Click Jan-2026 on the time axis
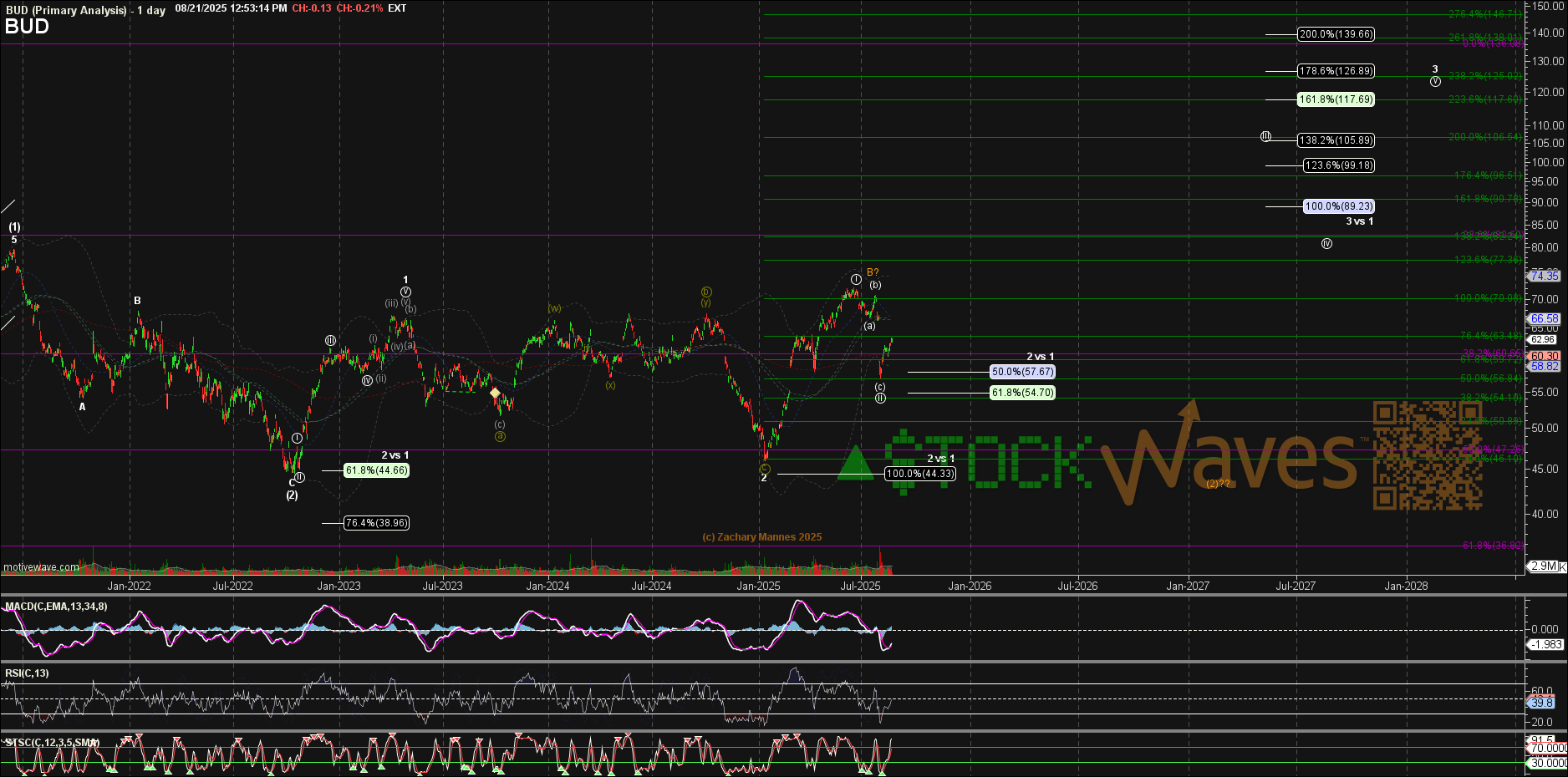This screenshot has width=1568, height=777. point(970,586)
